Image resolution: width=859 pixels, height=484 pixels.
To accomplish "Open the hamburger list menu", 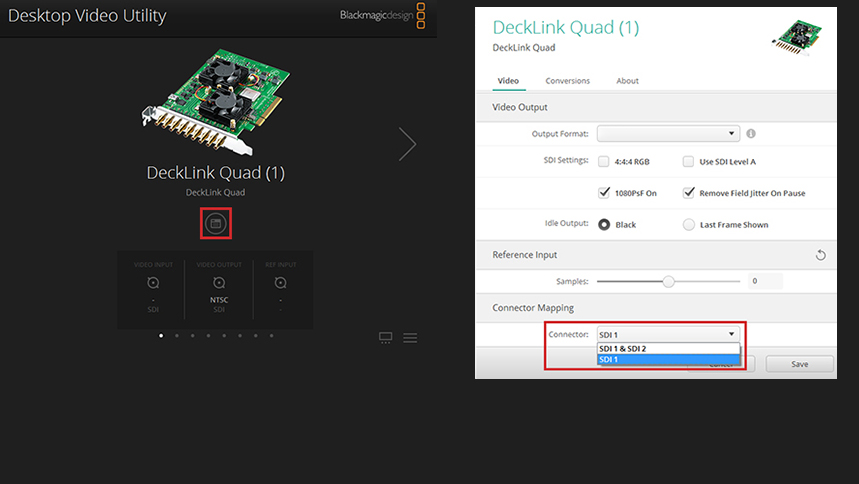I will pyautogui.click(x=410, y=338).
